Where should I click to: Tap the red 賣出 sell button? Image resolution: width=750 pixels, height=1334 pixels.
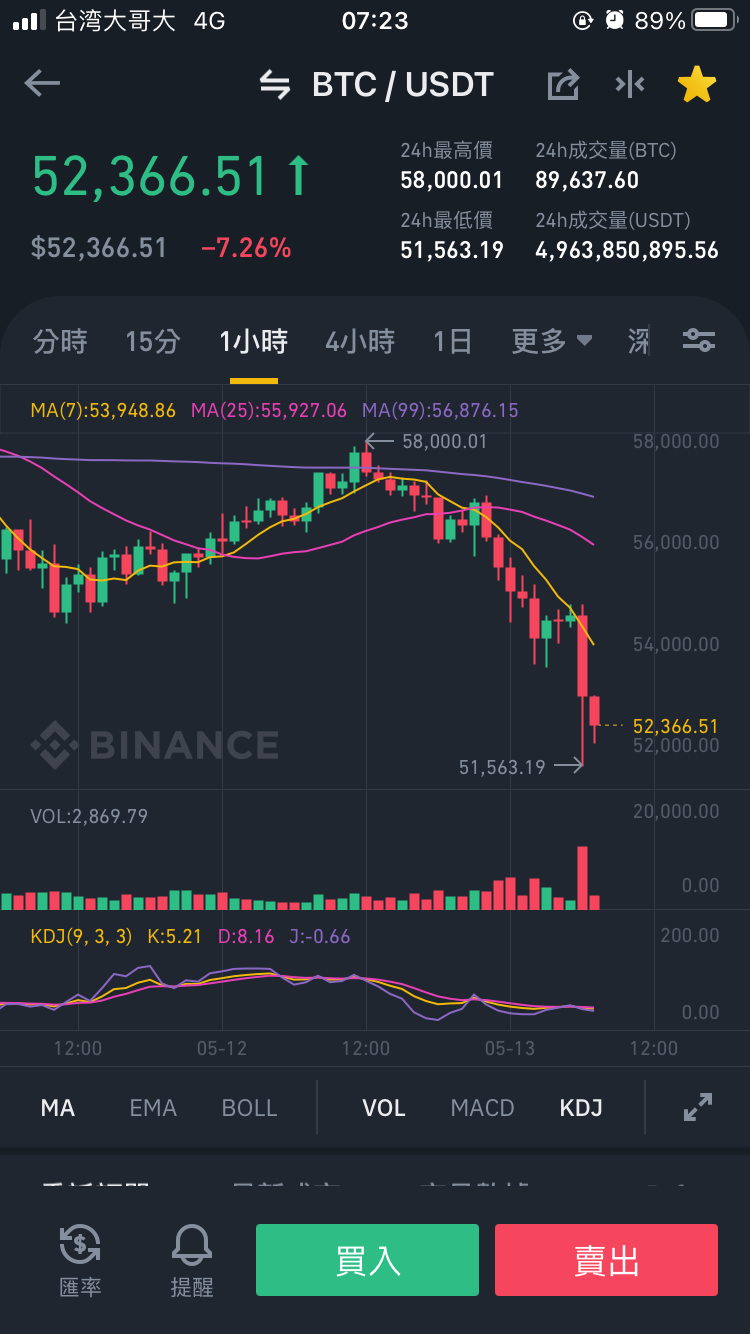(x=606, y=1260)
